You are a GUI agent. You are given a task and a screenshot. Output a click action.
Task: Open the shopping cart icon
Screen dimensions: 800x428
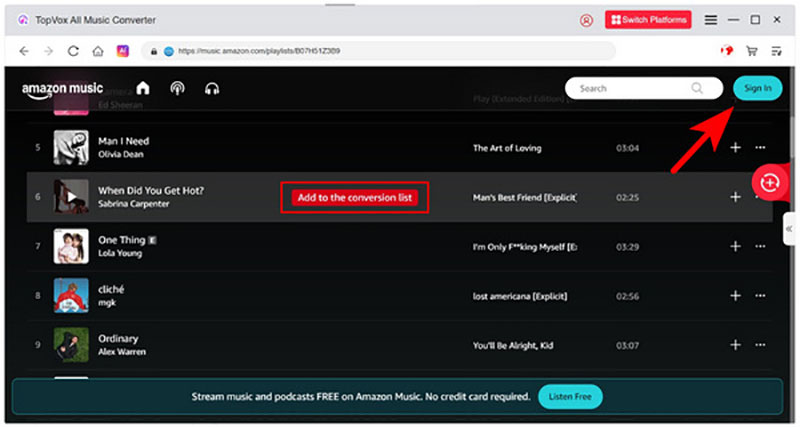click(752, 51)
